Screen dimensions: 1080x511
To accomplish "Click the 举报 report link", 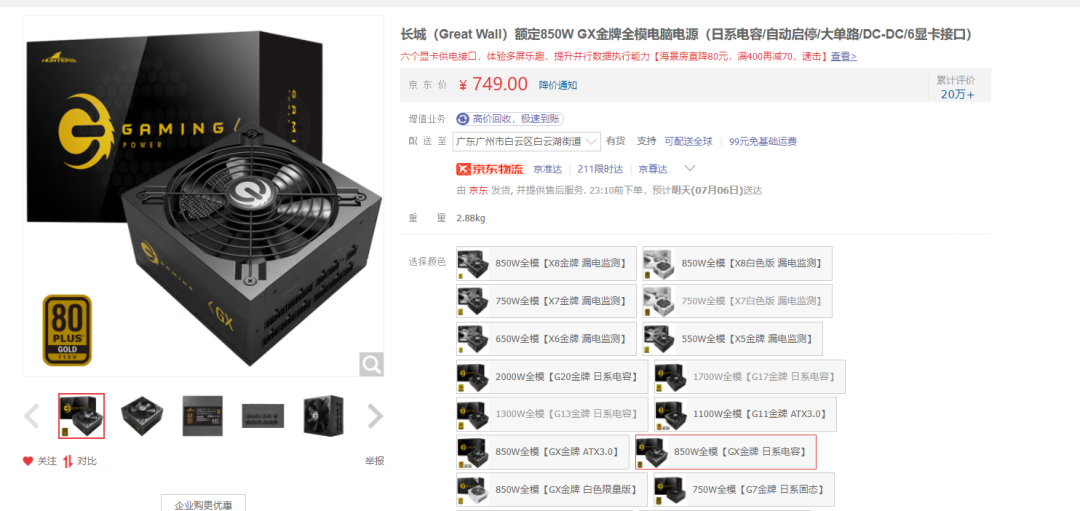I will pos(374,461).
